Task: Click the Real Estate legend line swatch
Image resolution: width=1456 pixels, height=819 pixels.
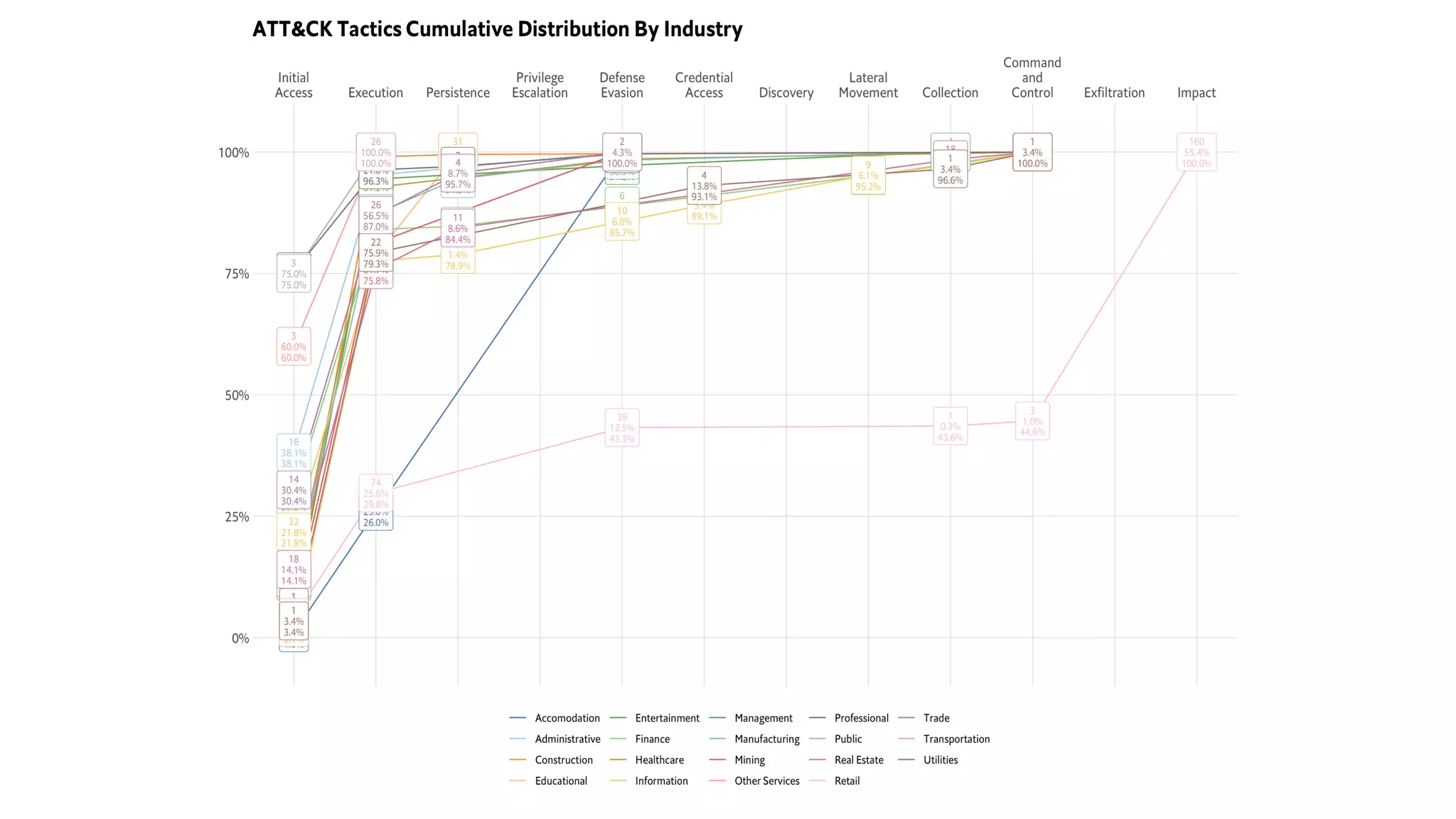Action: [817, 760]
